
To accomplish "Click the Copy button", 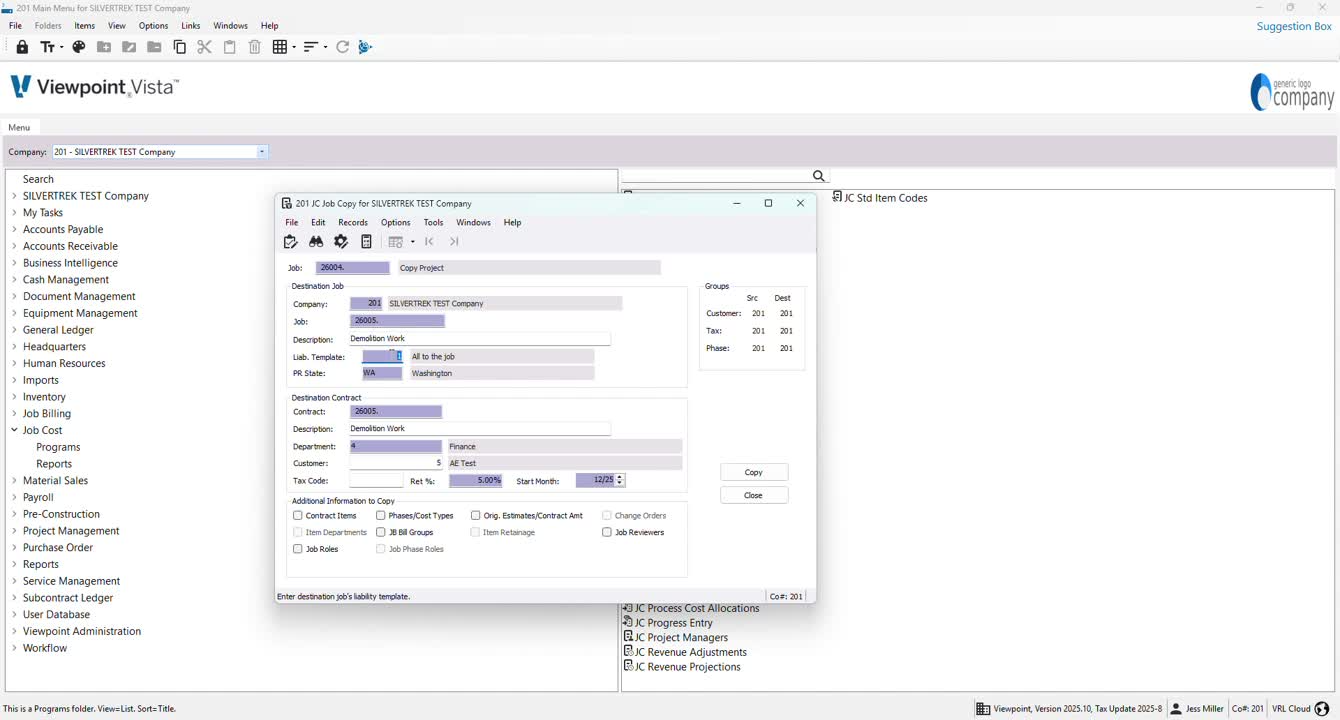I will [x=754, y=472].
